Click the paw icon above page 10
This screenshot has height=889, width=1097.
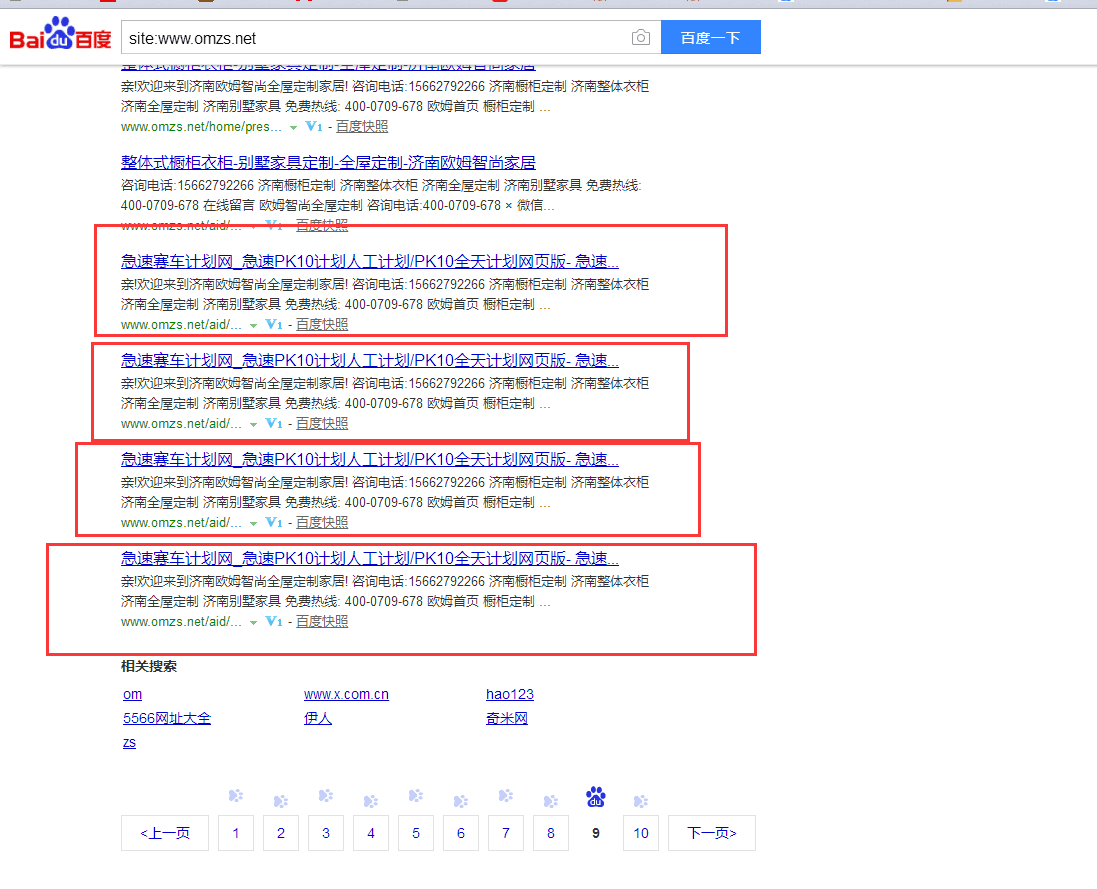pos(641,801)
